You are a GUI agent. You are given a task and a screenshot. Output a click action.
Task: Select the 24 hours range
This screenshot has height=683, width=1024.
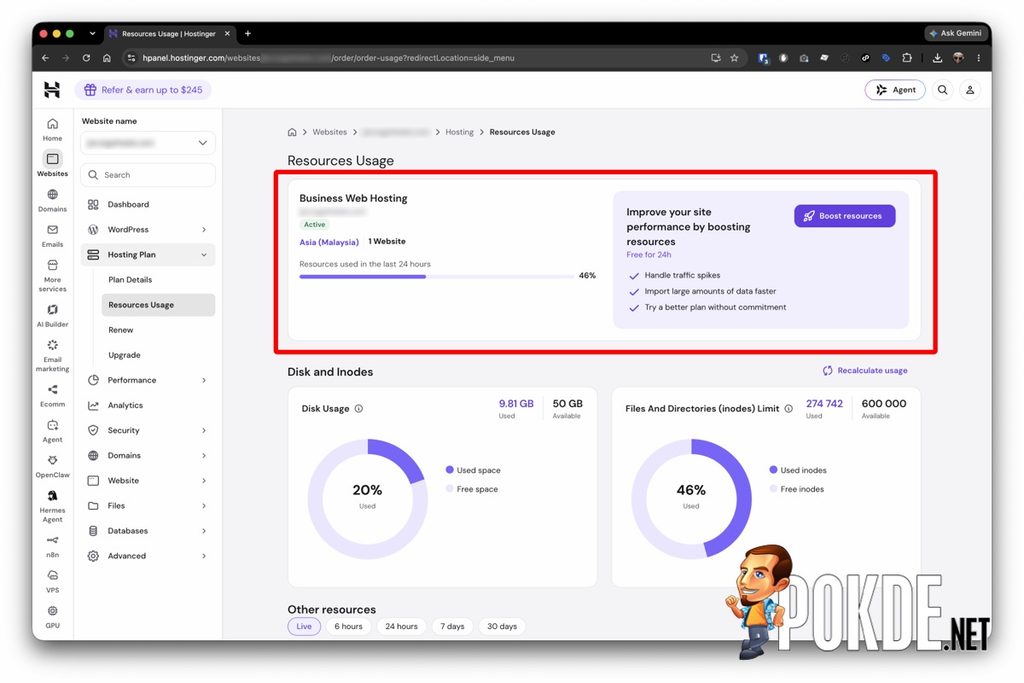coord(401,626)
